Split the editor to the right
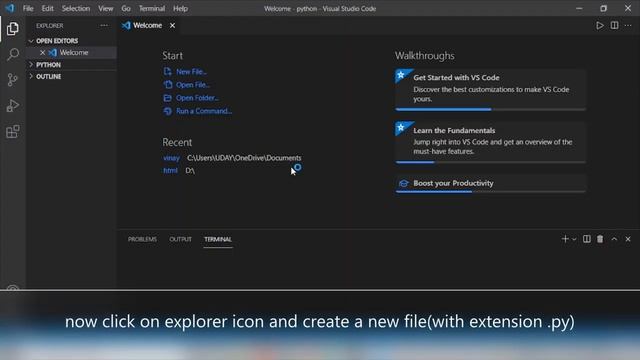 (614, 25)
